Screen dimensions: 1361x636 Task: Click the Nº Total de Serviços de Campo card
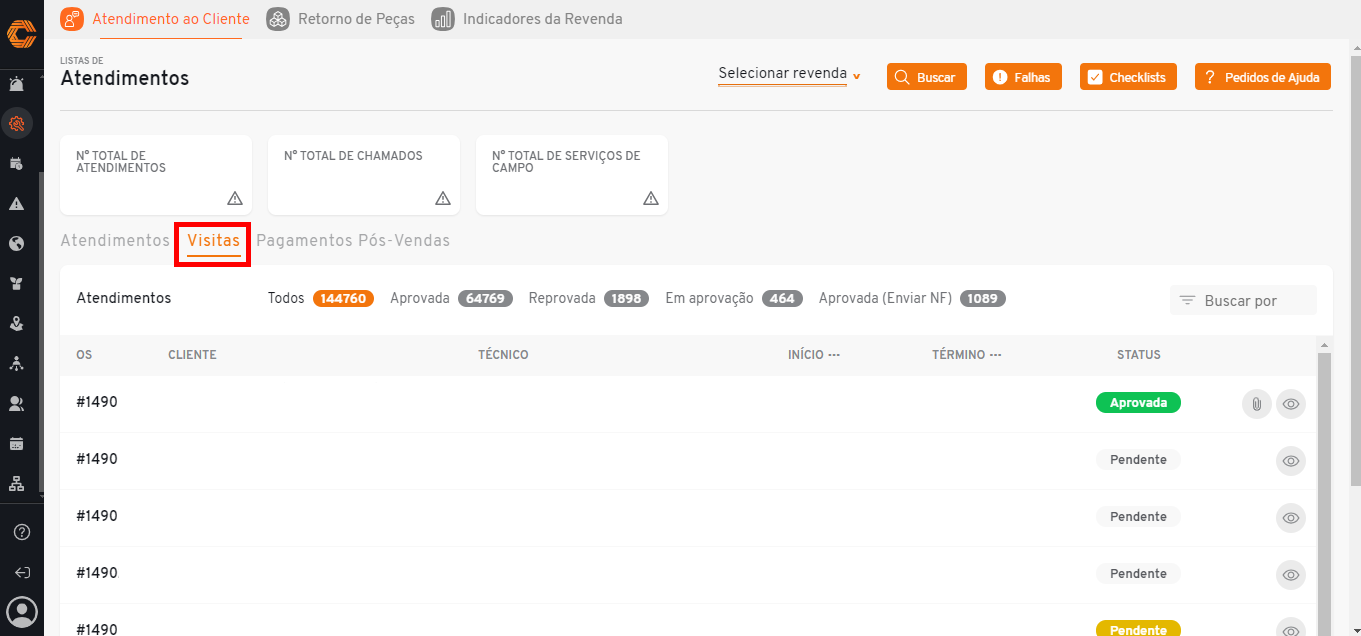pyautogui.click(x=572, y=175)
